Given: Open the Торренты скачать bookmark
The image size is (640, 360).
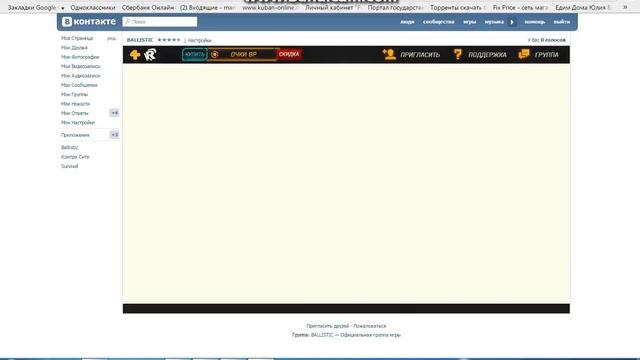Looking at the screenshot, I should click(x=458, y=8).
